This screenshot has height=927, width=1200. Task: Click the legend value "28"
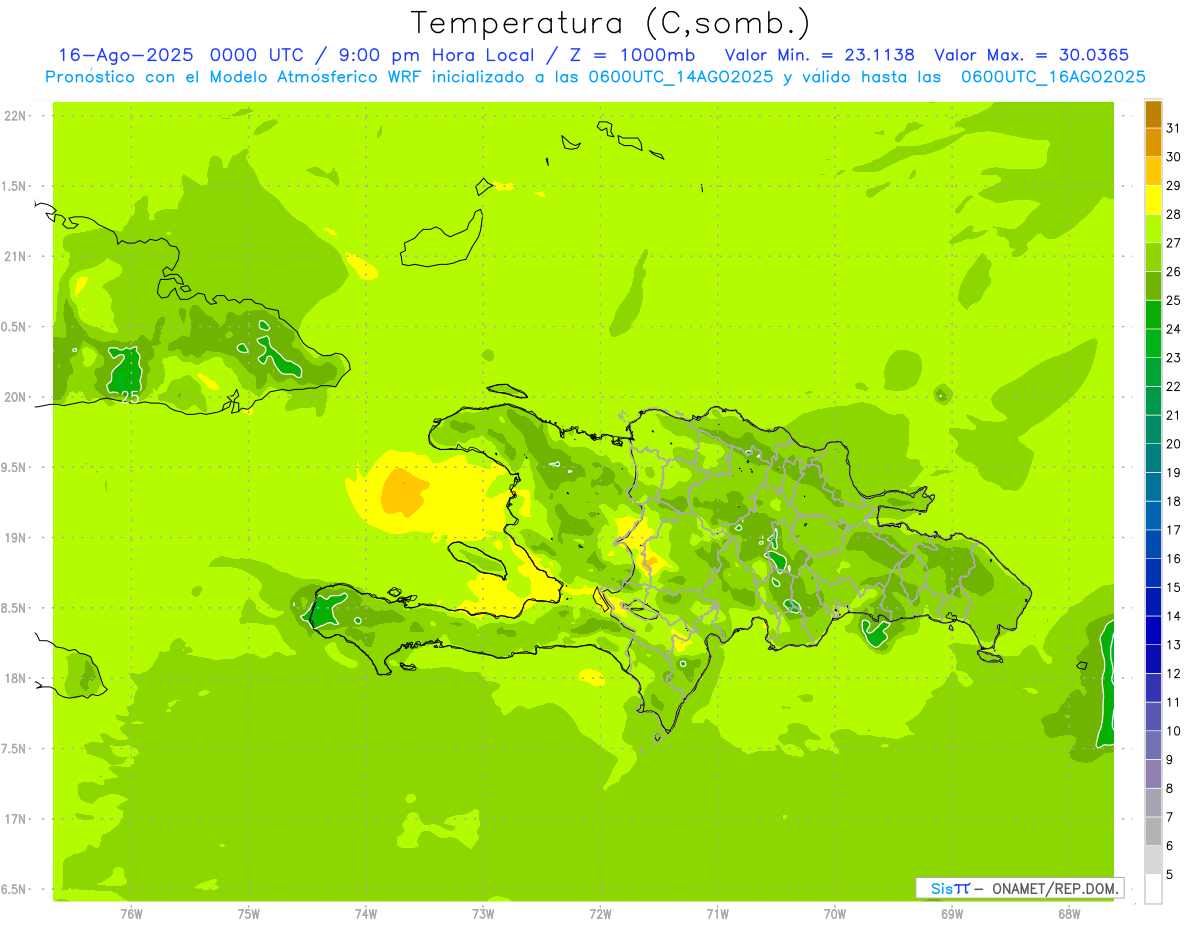1174,214
